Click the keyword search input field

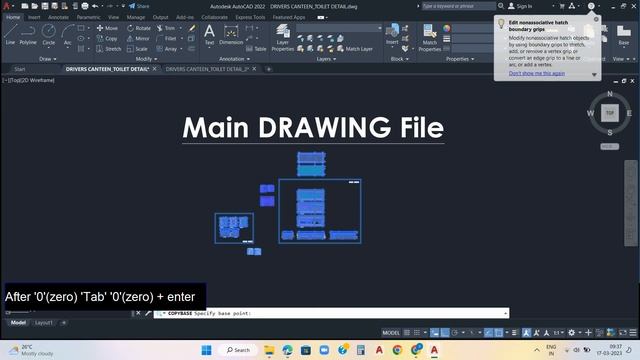pos(459,6)
